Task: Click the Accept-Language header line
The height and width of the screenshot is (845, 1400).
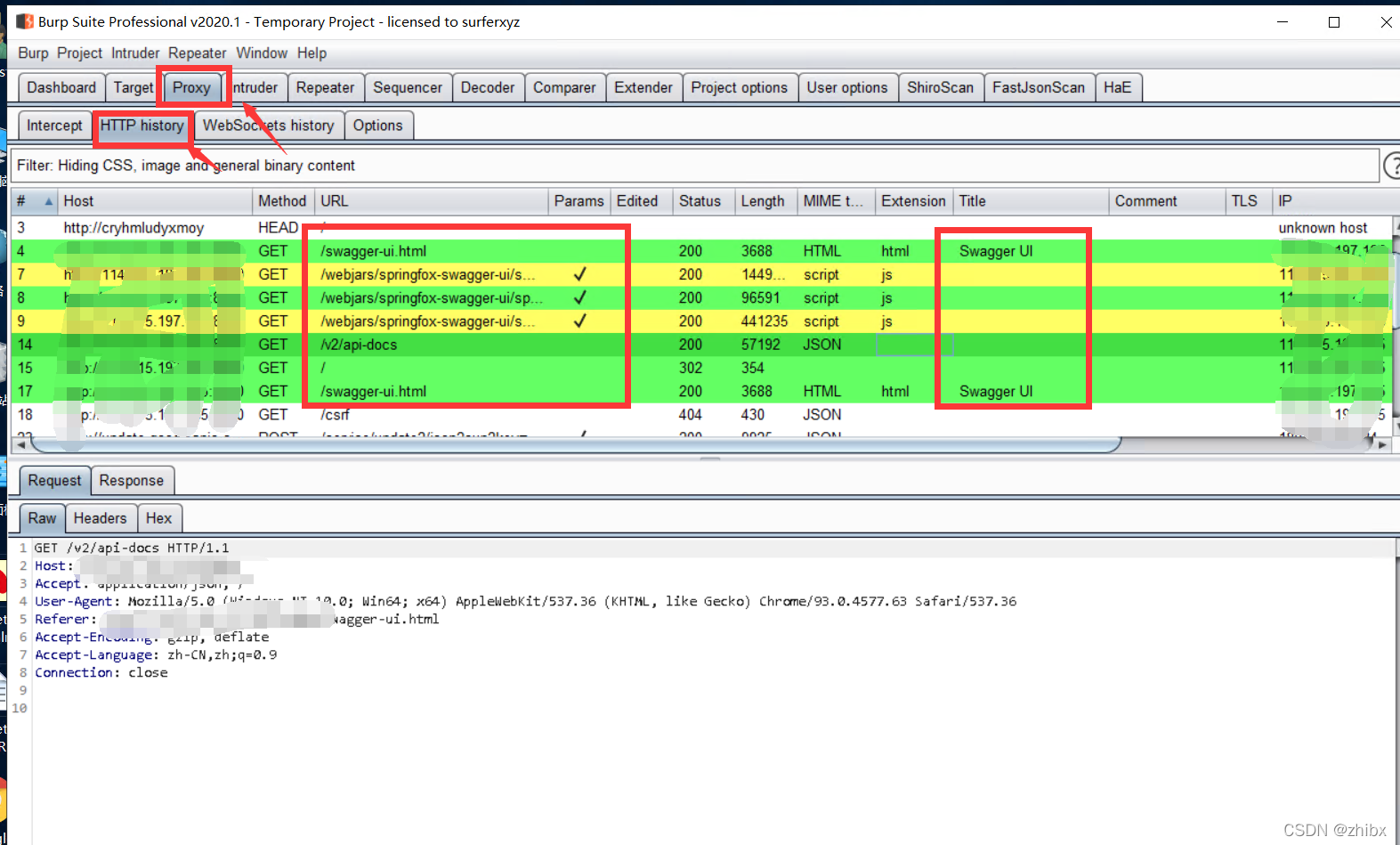Action: [156, 655]
